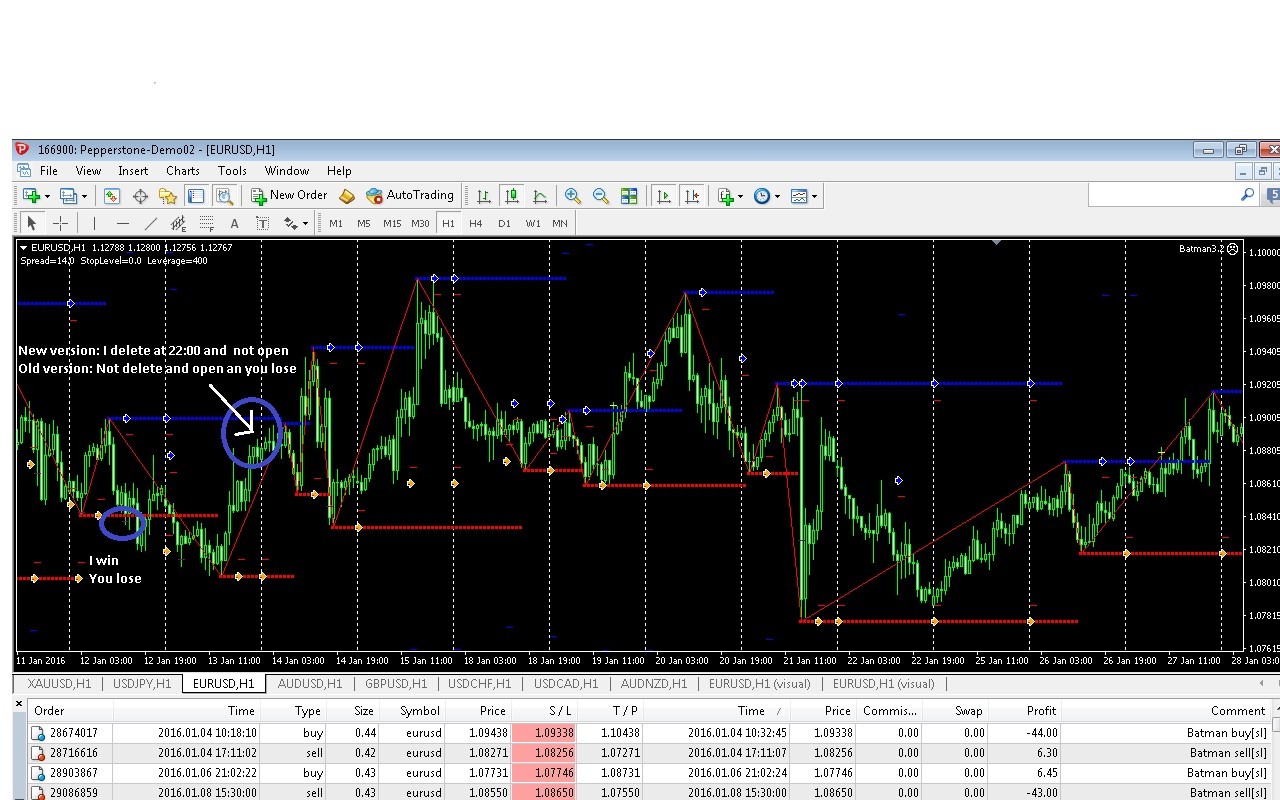Open the Tile Windows grid icon
1280x800 pixels.
pyautogui.click(x=629, y=196)
